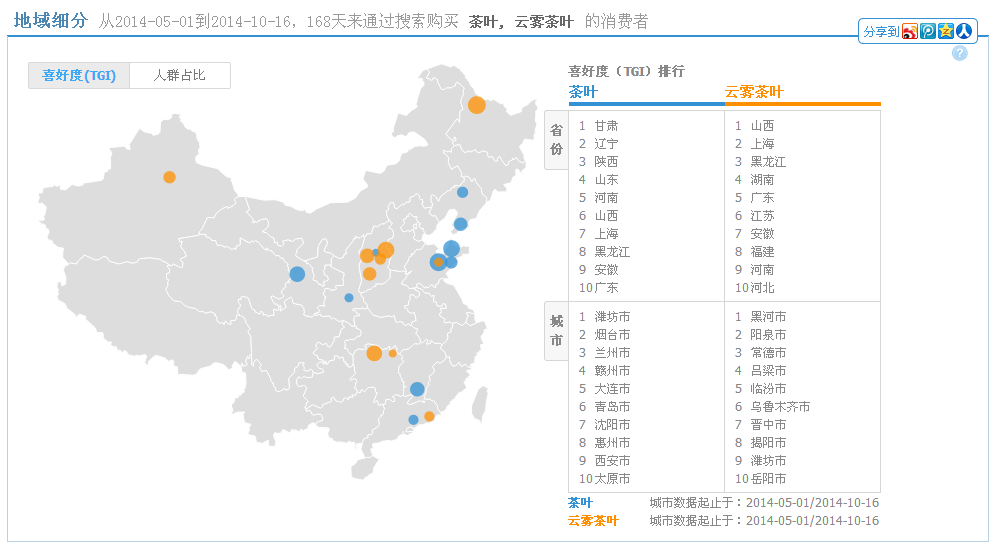Click 岳阳市 ranked tenth under 云雾茶叶
994x546 pixels.
768,479
